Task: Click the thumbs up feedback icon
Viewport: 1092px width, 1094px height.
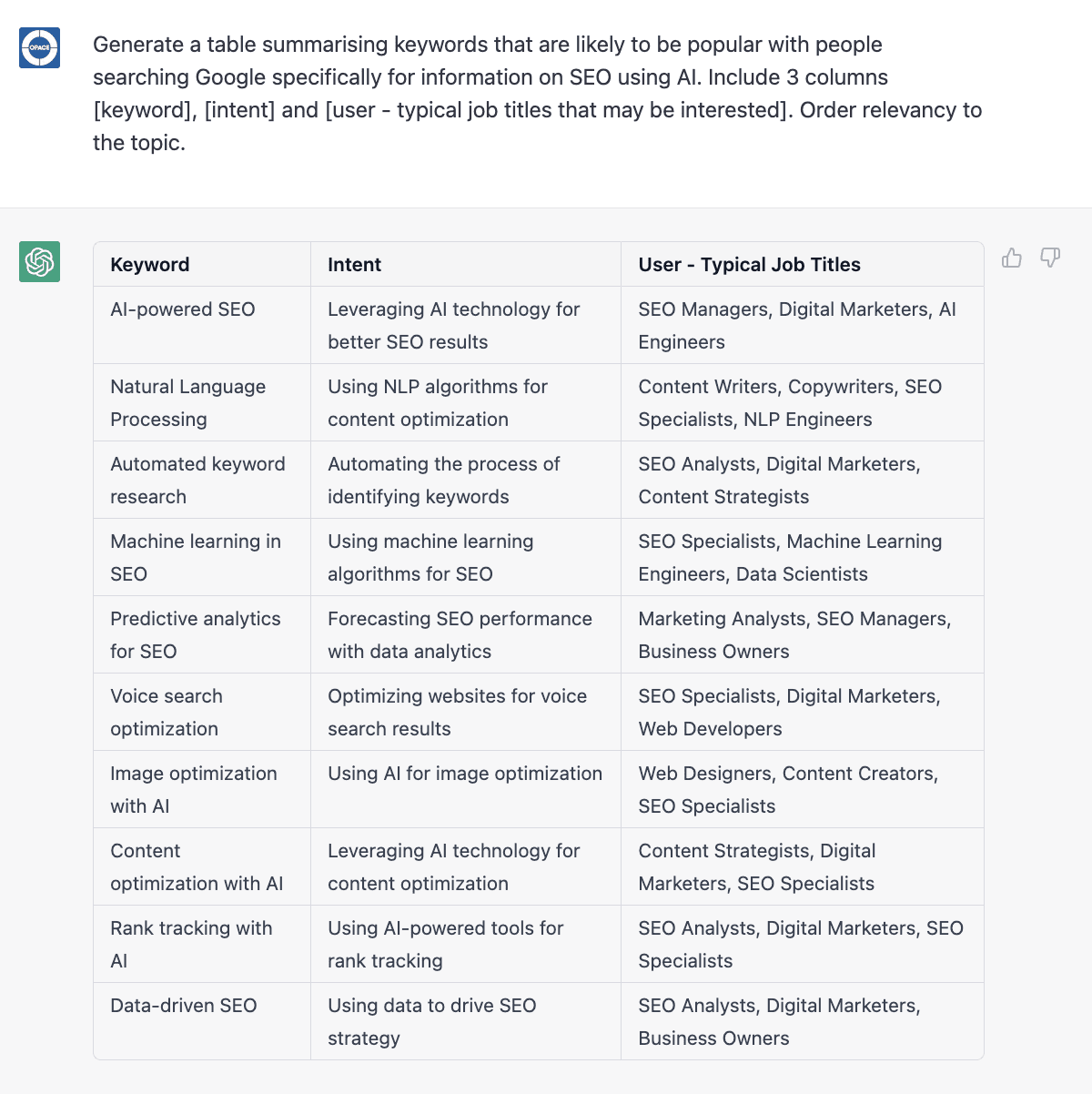Action: pos(1012,258)
